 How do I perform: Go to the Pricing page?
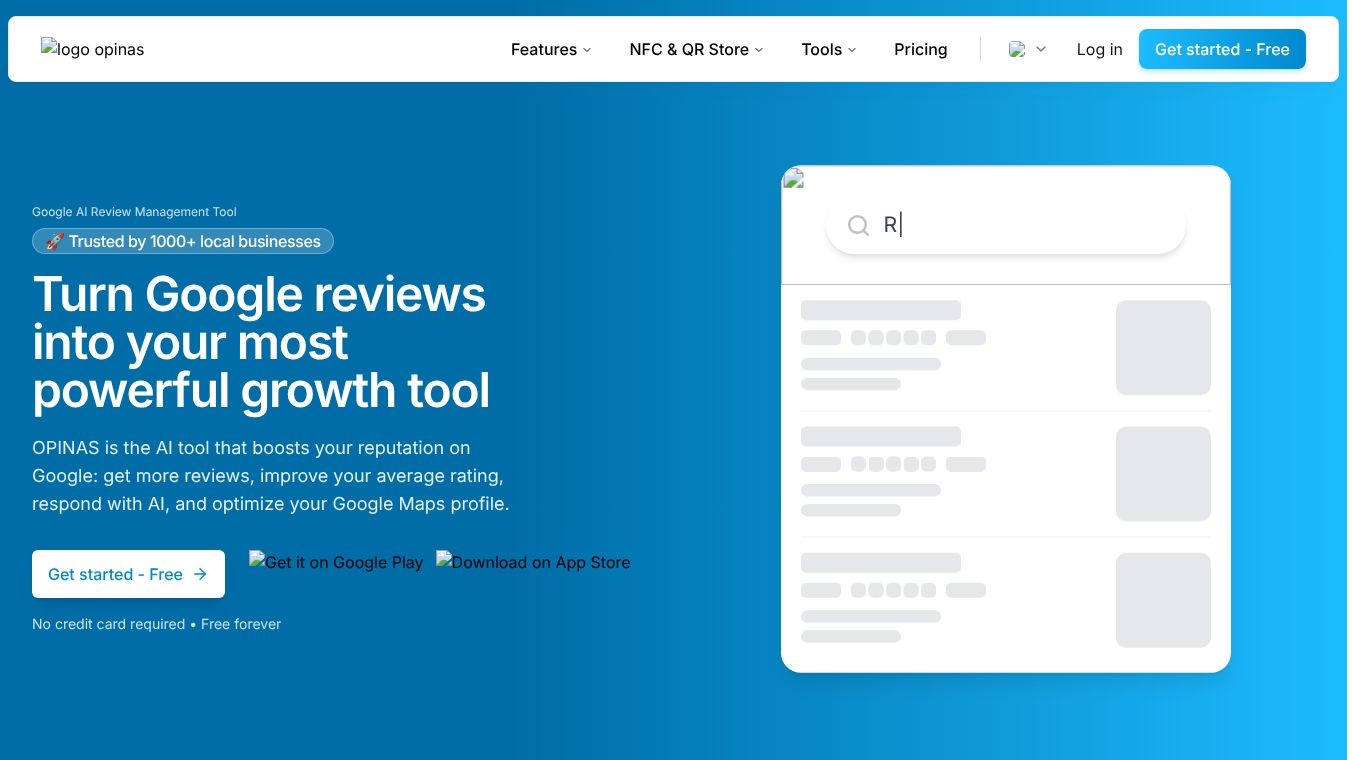[921, 49]
